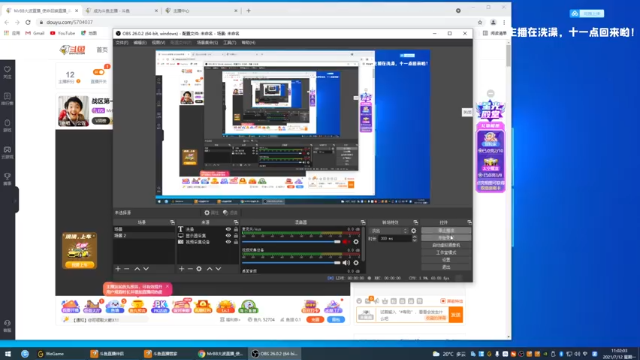Open Settings from OBS Controls

[x=446, y=260]
